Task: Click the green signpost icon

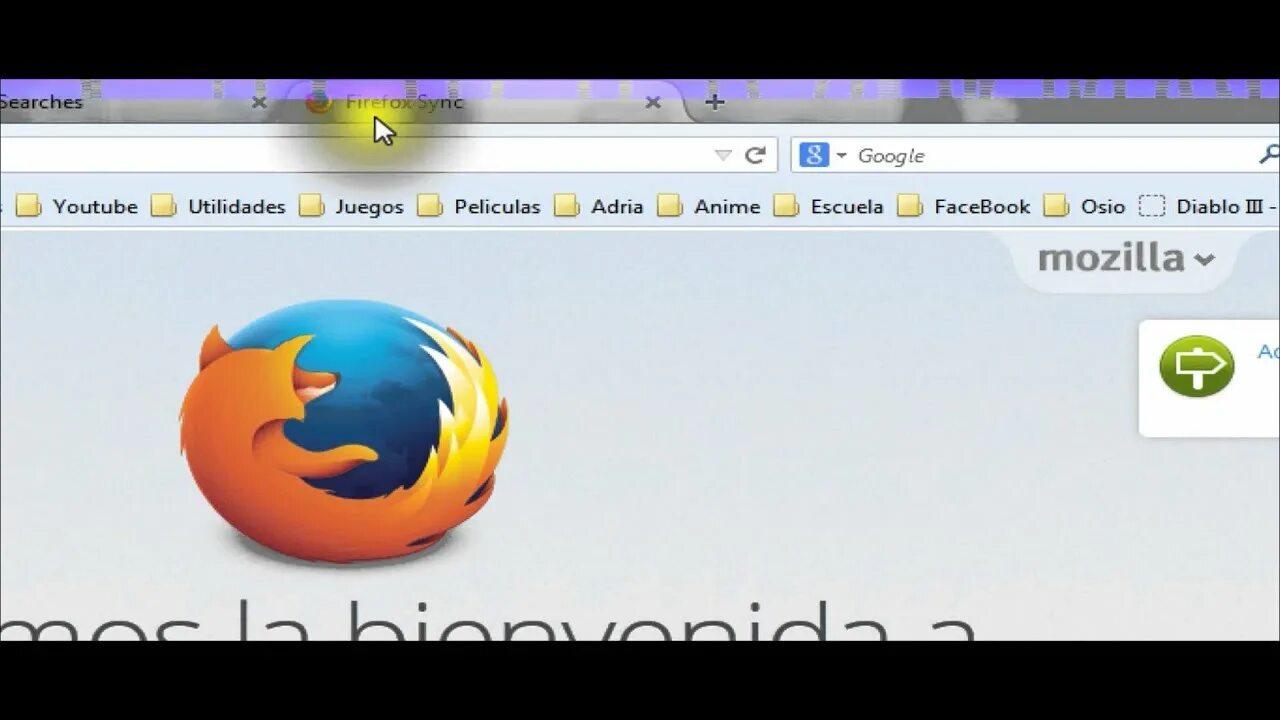Action: point(1196,366)
